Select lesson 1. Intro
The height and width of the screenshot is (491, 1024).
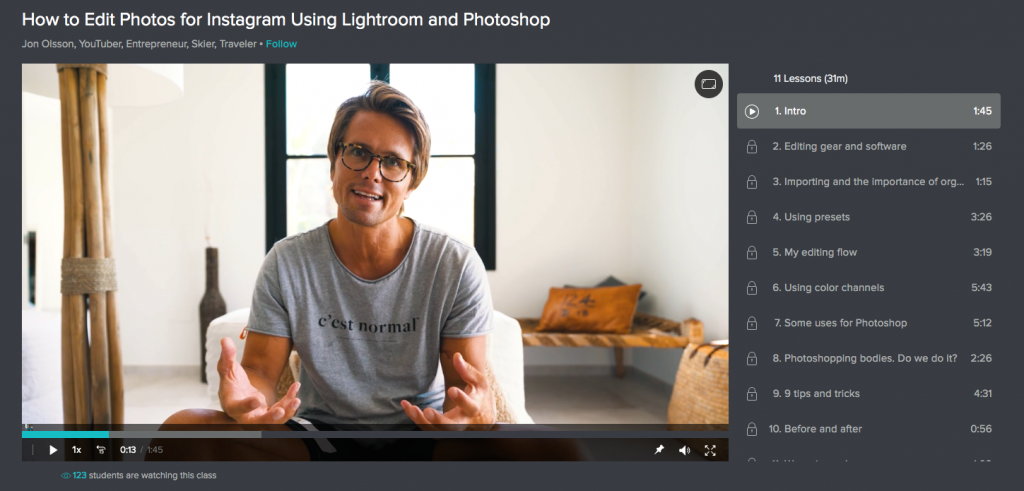(x=869, y=111)
